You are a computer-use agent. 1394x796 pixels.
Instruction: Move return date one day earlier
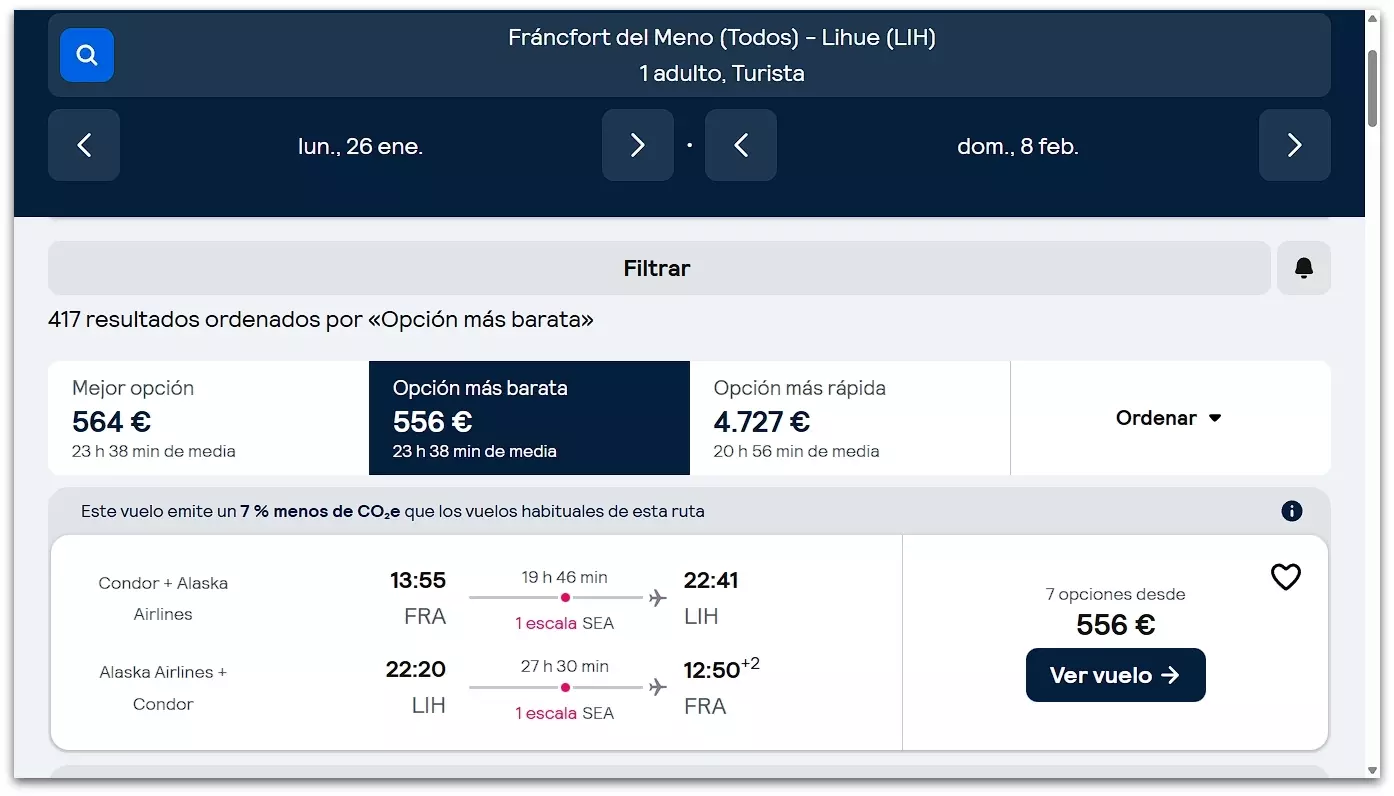[x=741, y=146]
